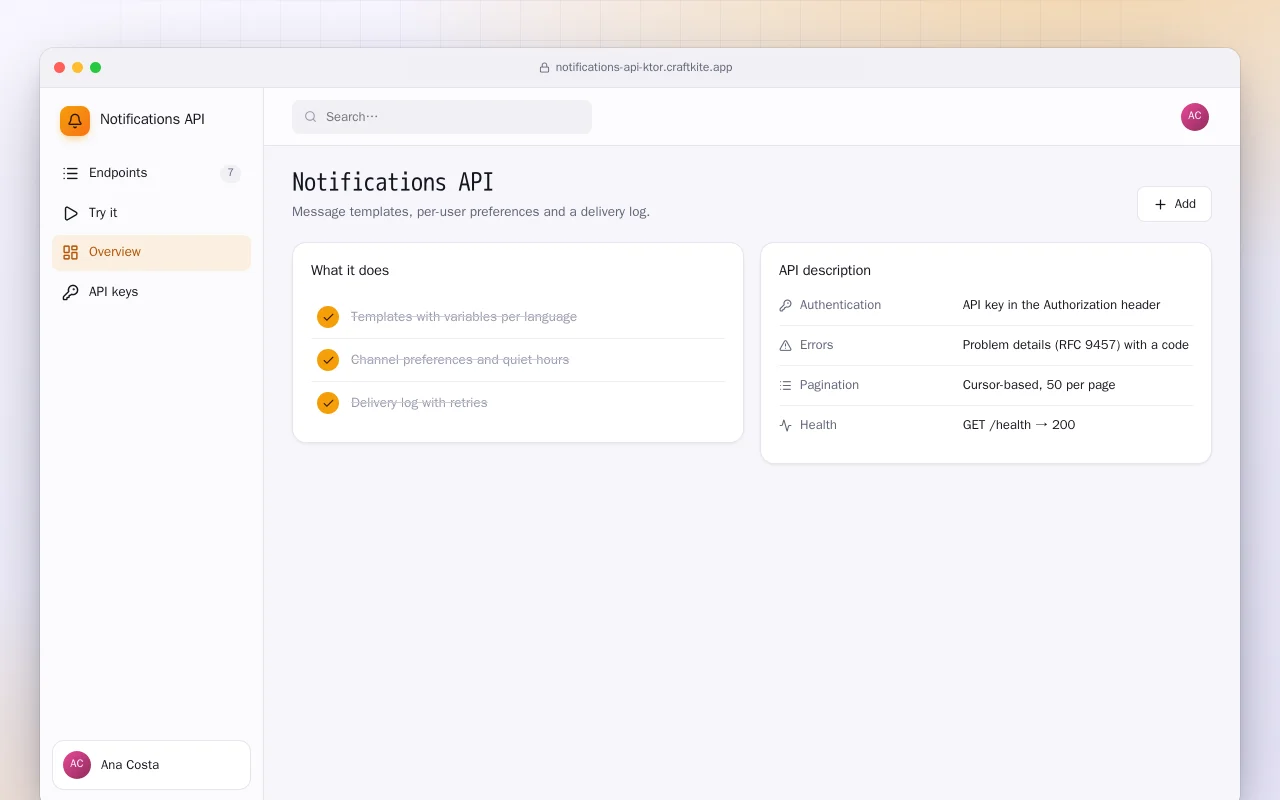The height and width of the screenshot is (800, 1280).
Task: Click the green maximize window button
Action: [96, 68]
